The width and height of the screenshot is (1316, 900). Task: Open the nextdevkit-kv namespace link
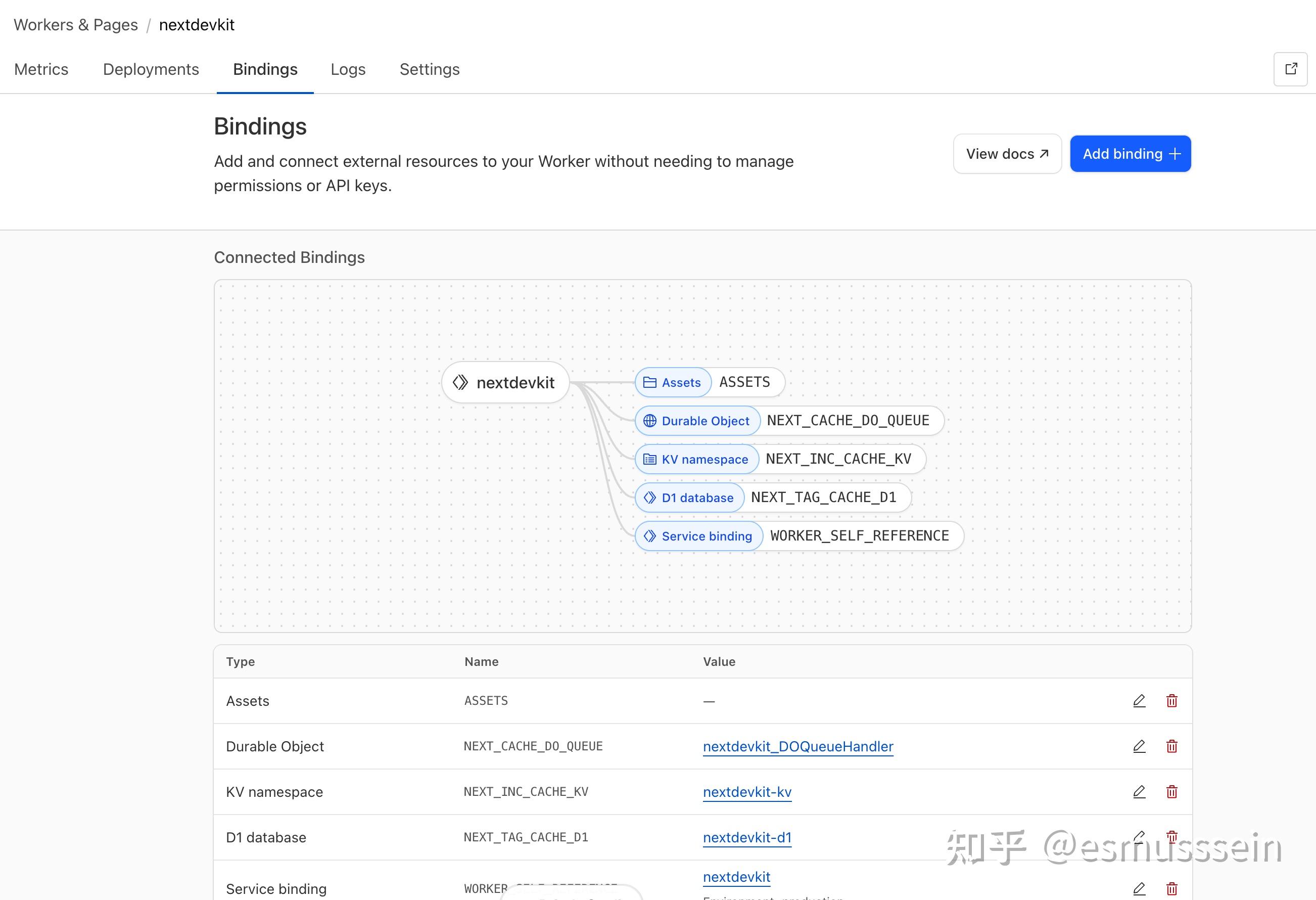click(747, 791)
